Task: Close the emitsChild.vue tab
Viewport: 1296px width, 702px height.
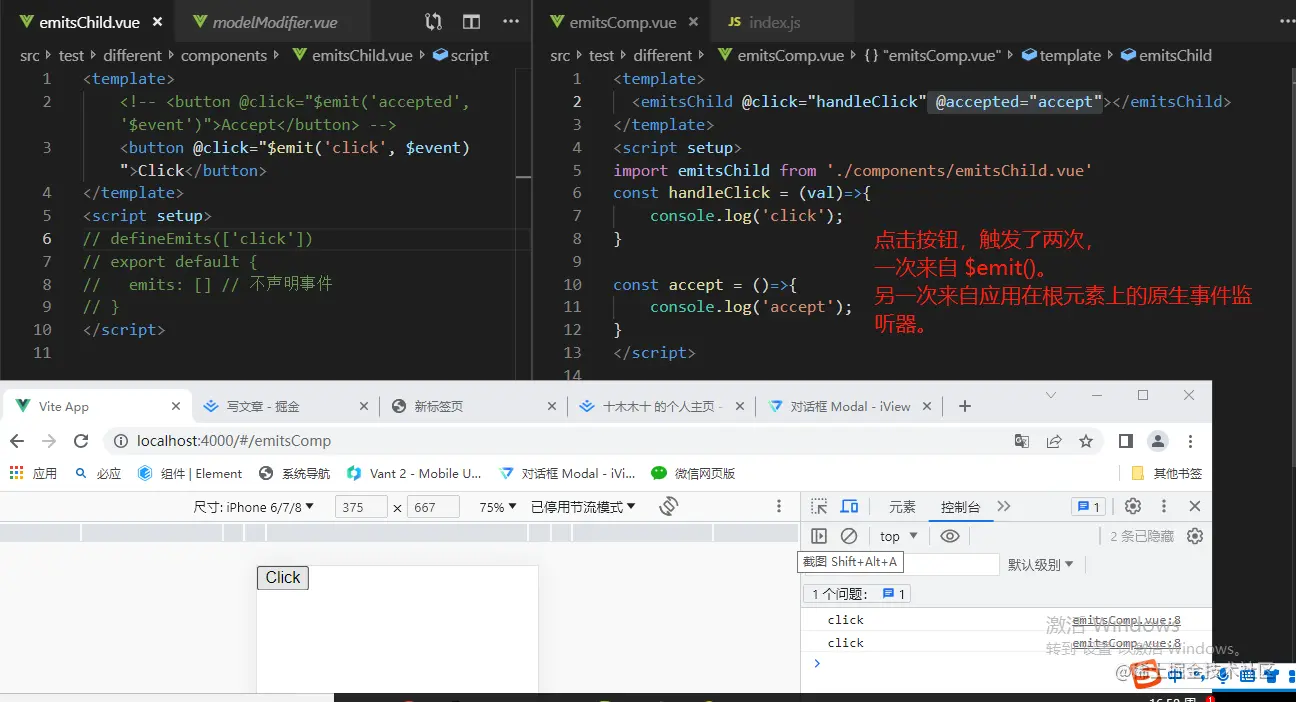Action: [x=157, y=22]
